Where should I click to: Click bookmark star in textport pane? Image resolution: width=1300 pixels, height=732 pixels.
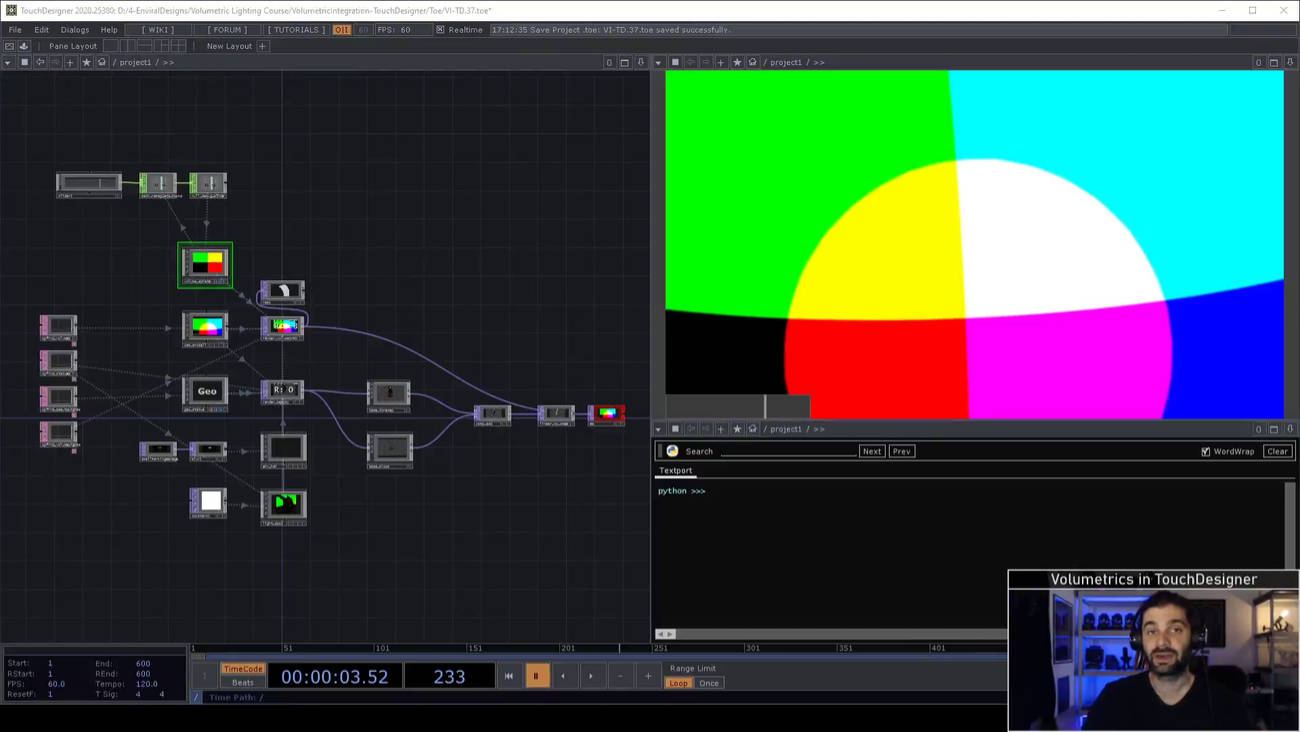[737, 429]
